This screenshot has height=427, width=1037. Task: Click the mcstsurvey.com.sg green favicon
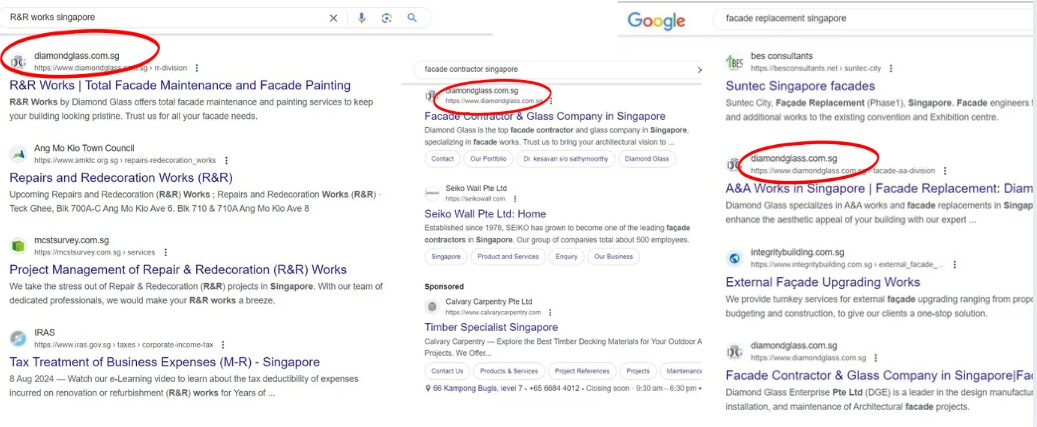[18, 246]
